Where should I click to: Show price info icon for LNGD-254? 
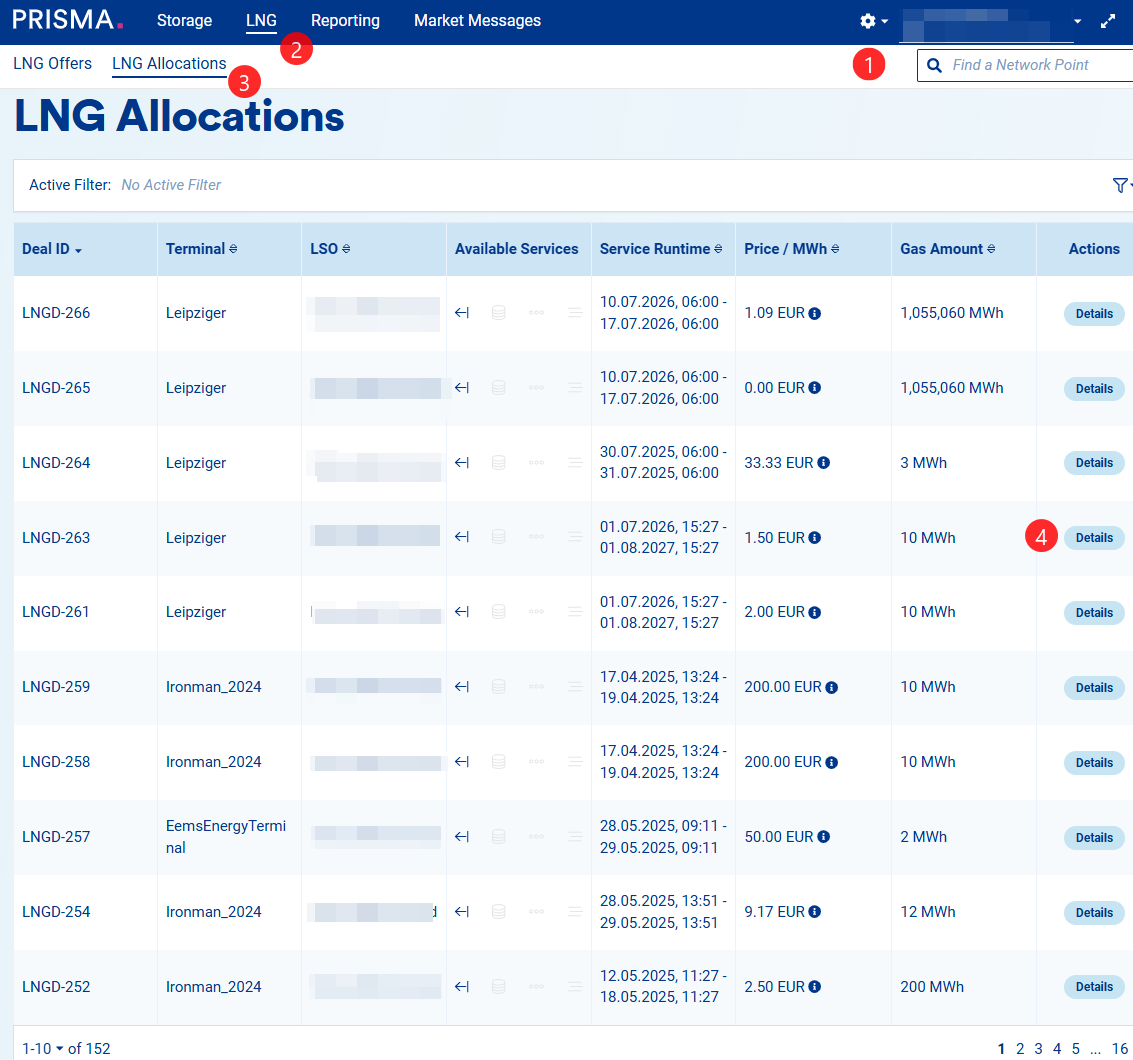pos(814,912)
